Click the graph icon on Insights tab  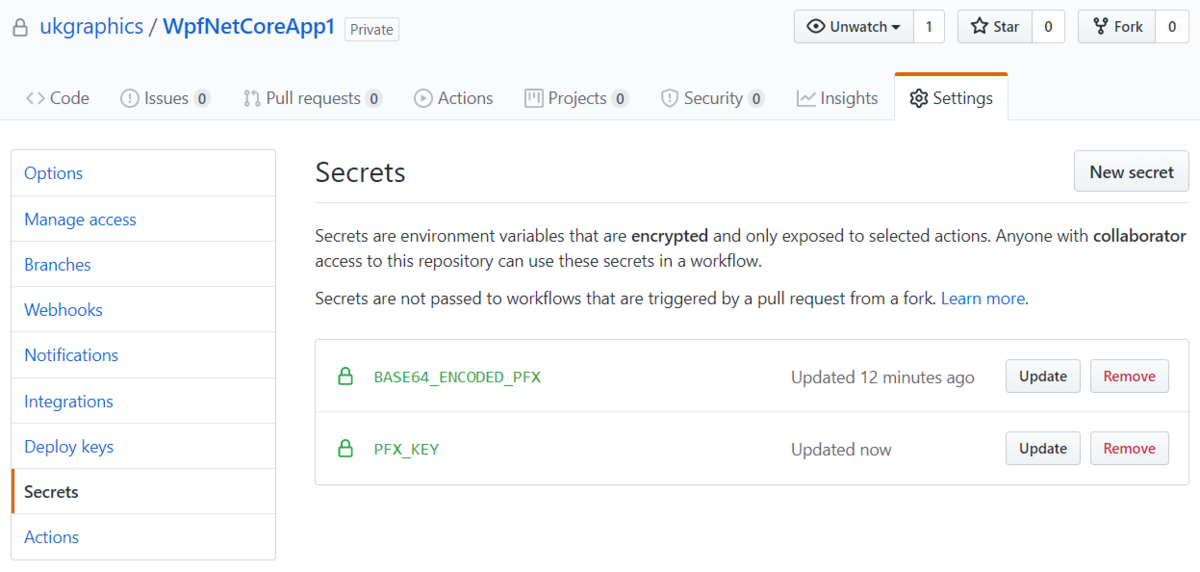(806, 98)
